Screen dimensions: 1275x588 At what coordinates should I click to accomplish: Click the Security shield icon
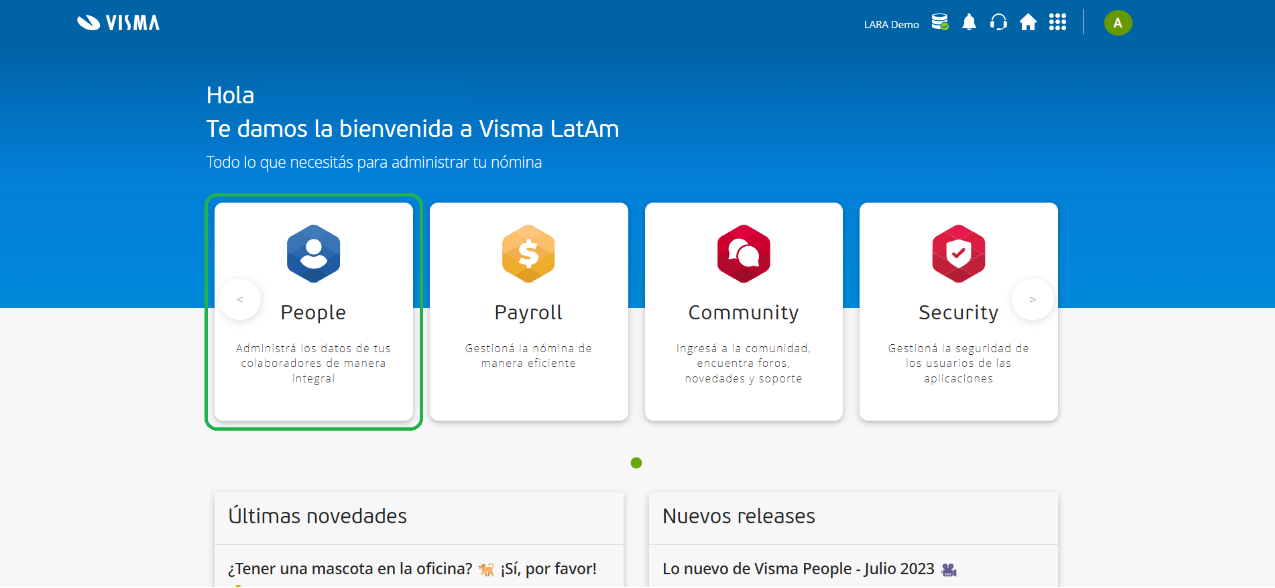coord(958,254)
